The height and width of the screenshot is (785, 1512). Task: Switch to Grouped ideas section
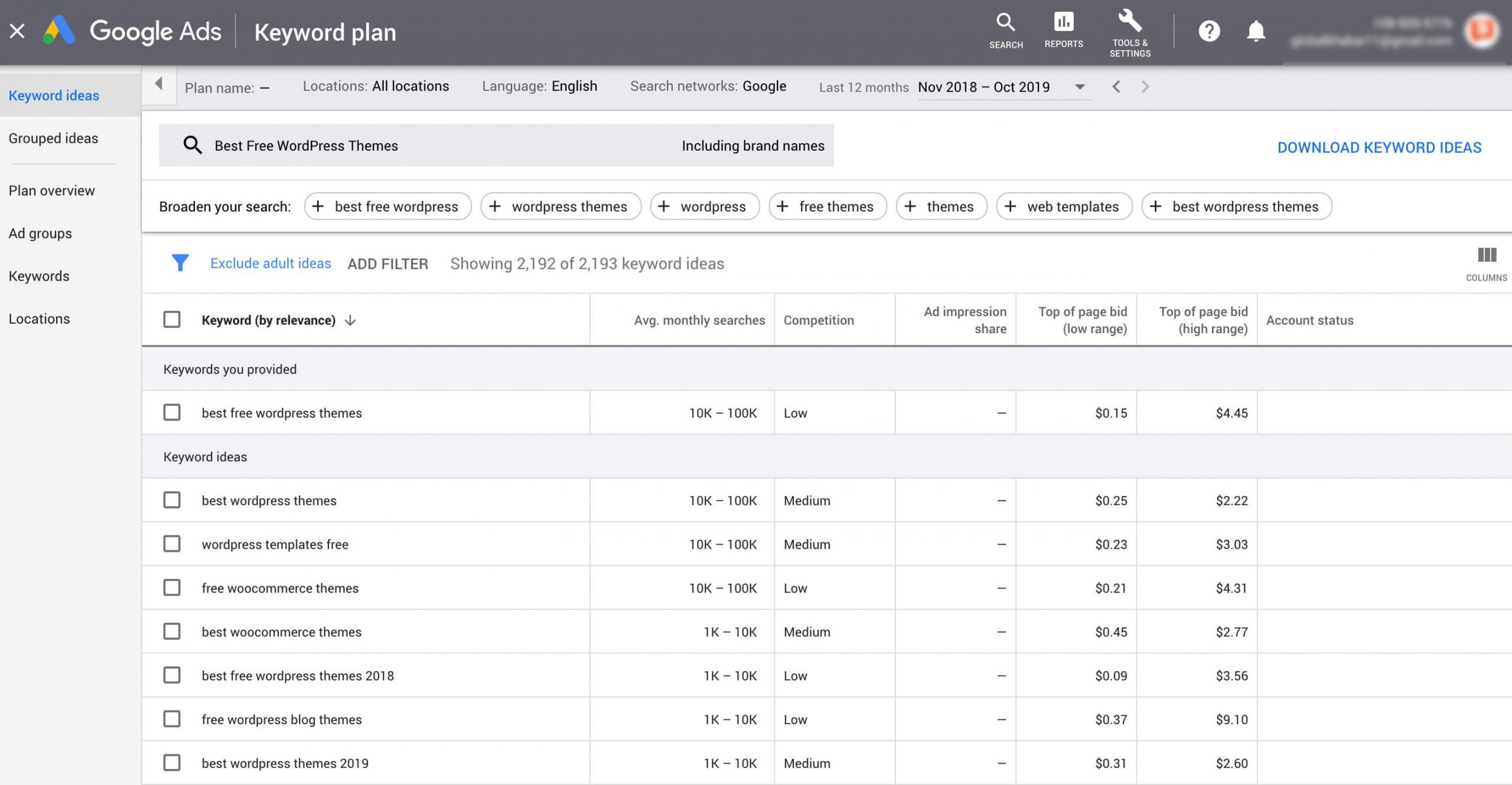pyautogui.click(x=53, y=138)
